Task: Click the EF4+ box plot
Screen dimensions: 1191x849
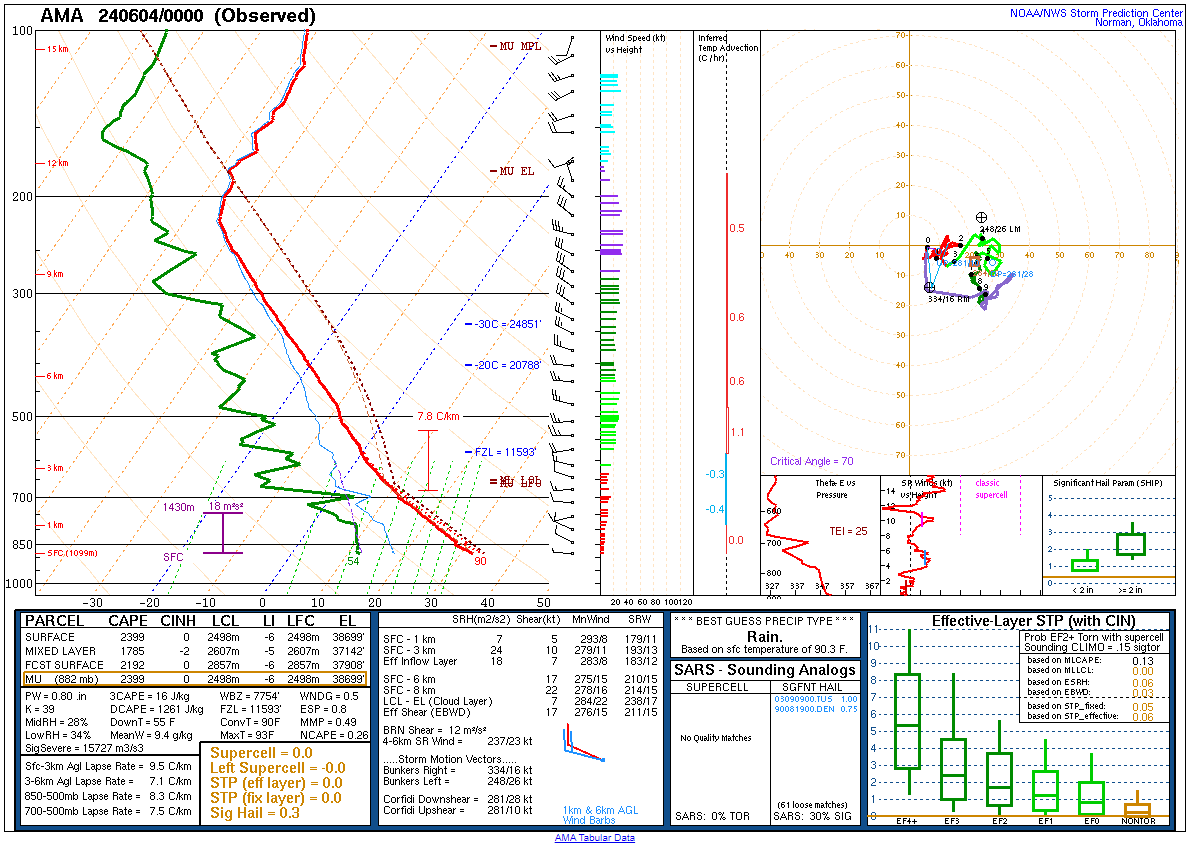Action: tap(908, 721)
